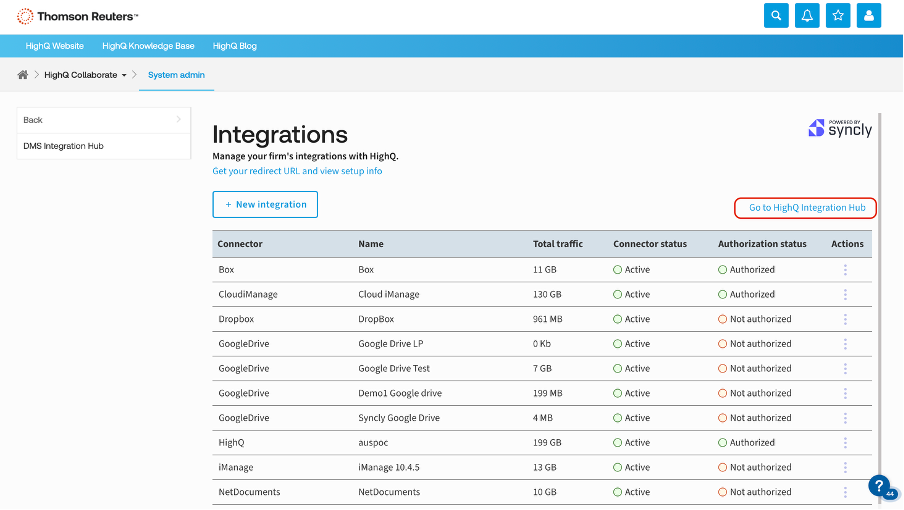Open HighQ Website menu link
This screenshot has width=904, height=510.
(x=54, y=46)
